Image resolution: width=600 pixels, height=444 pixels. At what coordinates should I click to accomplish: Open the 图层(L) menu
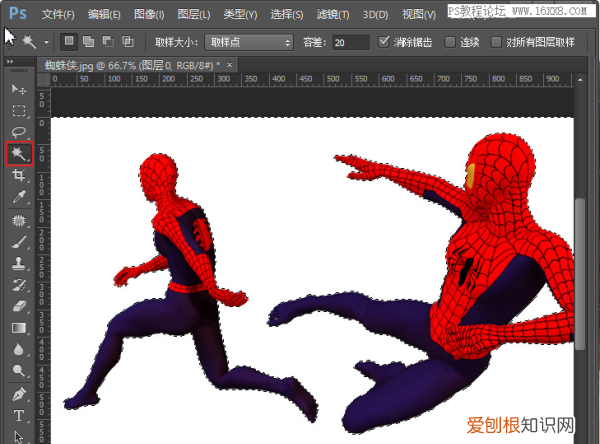(192, 14)
